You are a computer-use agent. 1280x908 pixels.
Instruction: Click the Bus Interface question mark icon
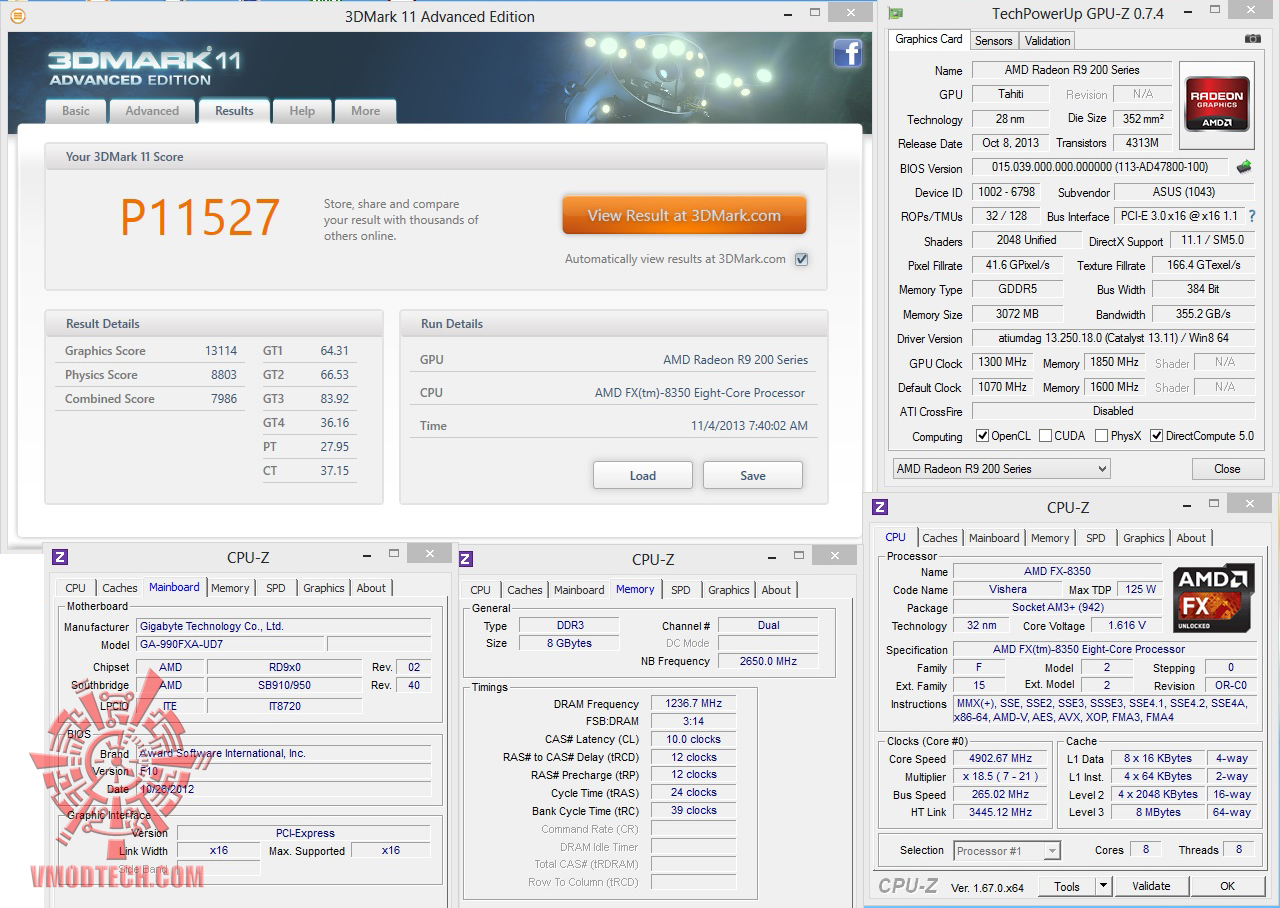[x=1251, y=216]
